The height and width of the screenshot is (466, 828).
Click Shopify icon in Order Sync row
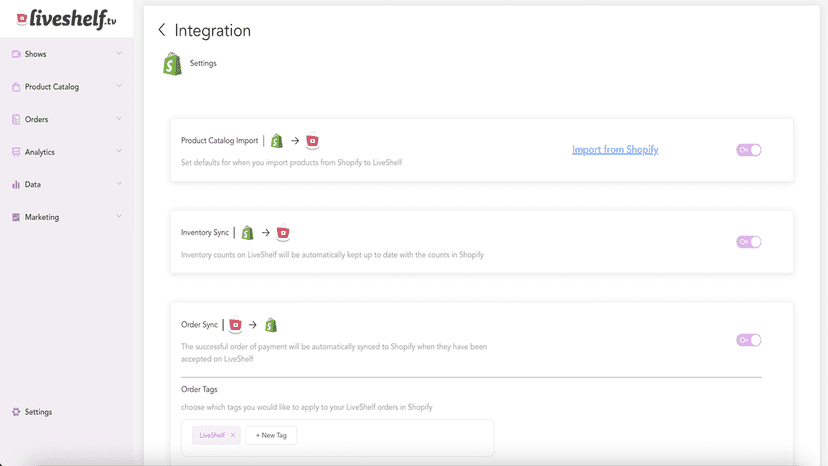click(x=271, y=325)
